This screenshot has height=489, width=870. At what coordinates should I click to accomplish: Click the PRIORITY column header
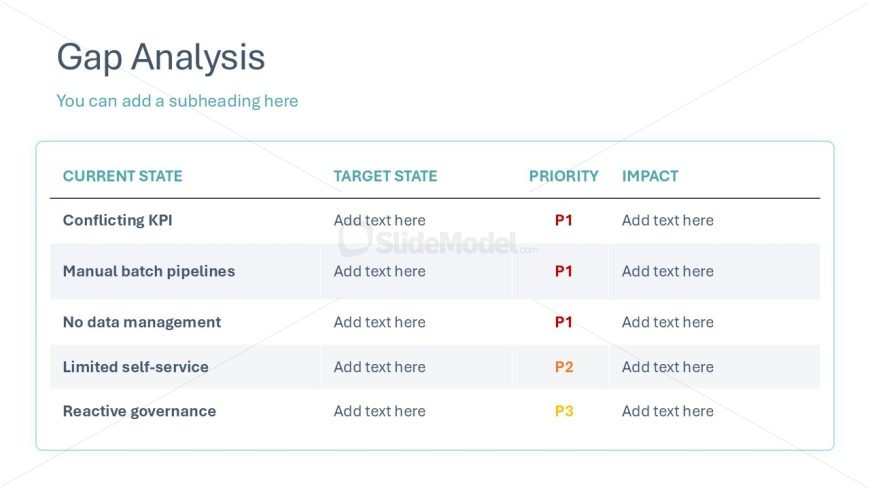click(564, 176)
